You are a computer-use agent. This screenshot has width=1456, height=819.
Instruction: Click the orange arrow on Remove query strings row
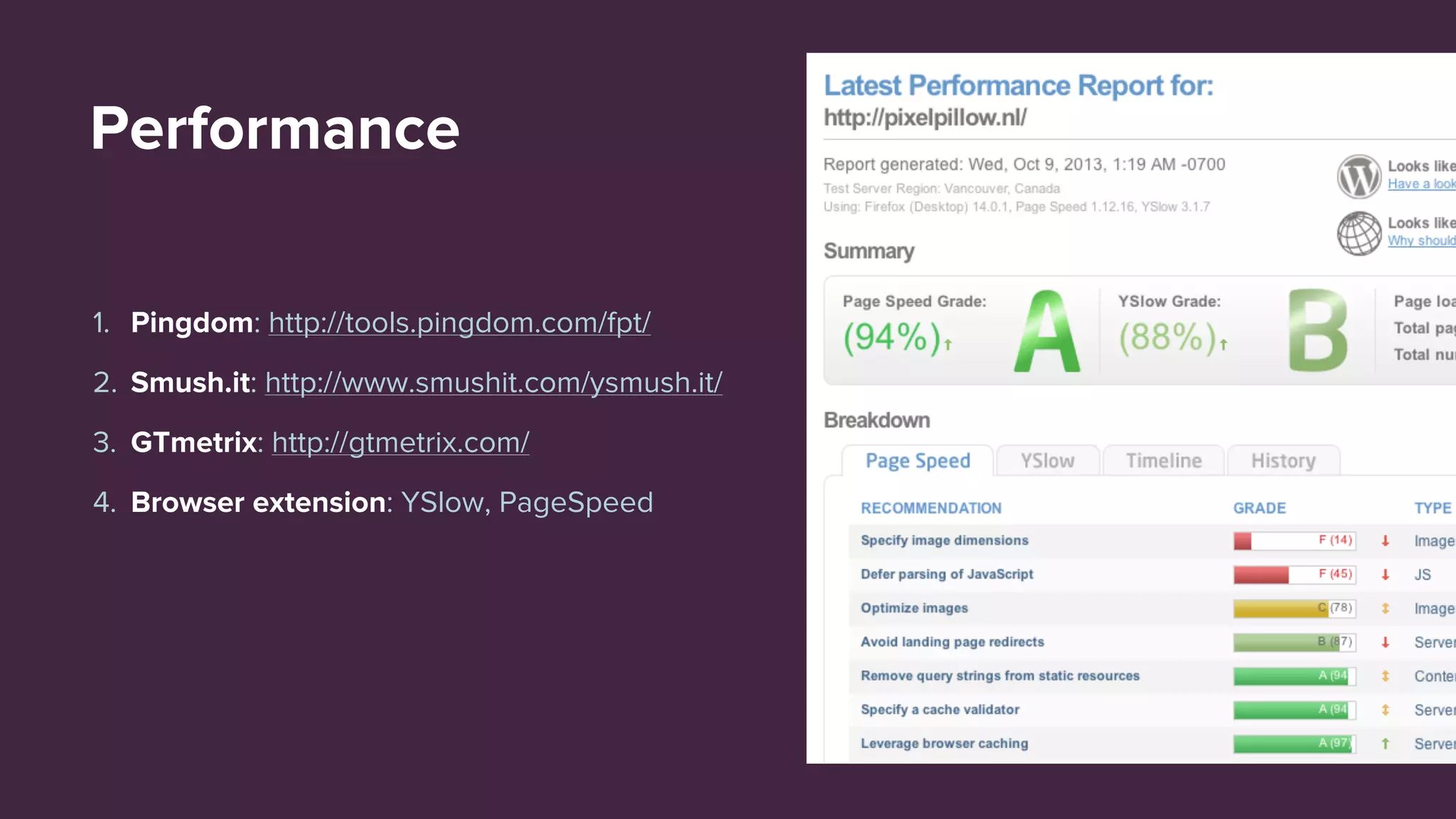pos(1385,676)
